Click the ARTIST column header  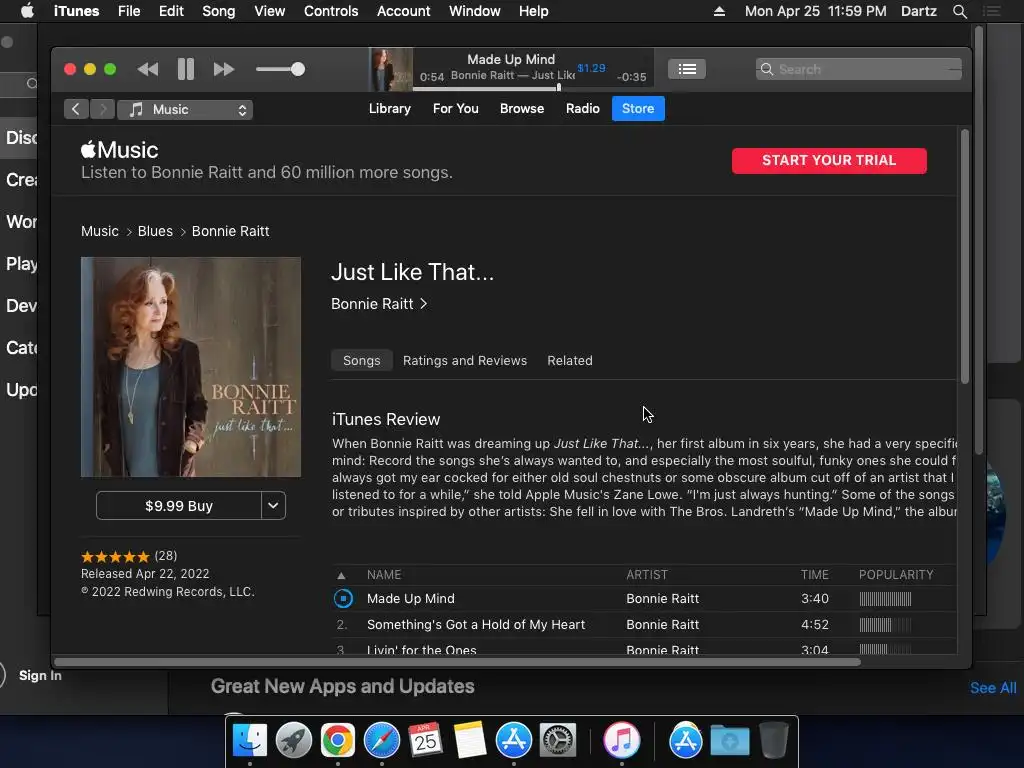tap(647, 575)
